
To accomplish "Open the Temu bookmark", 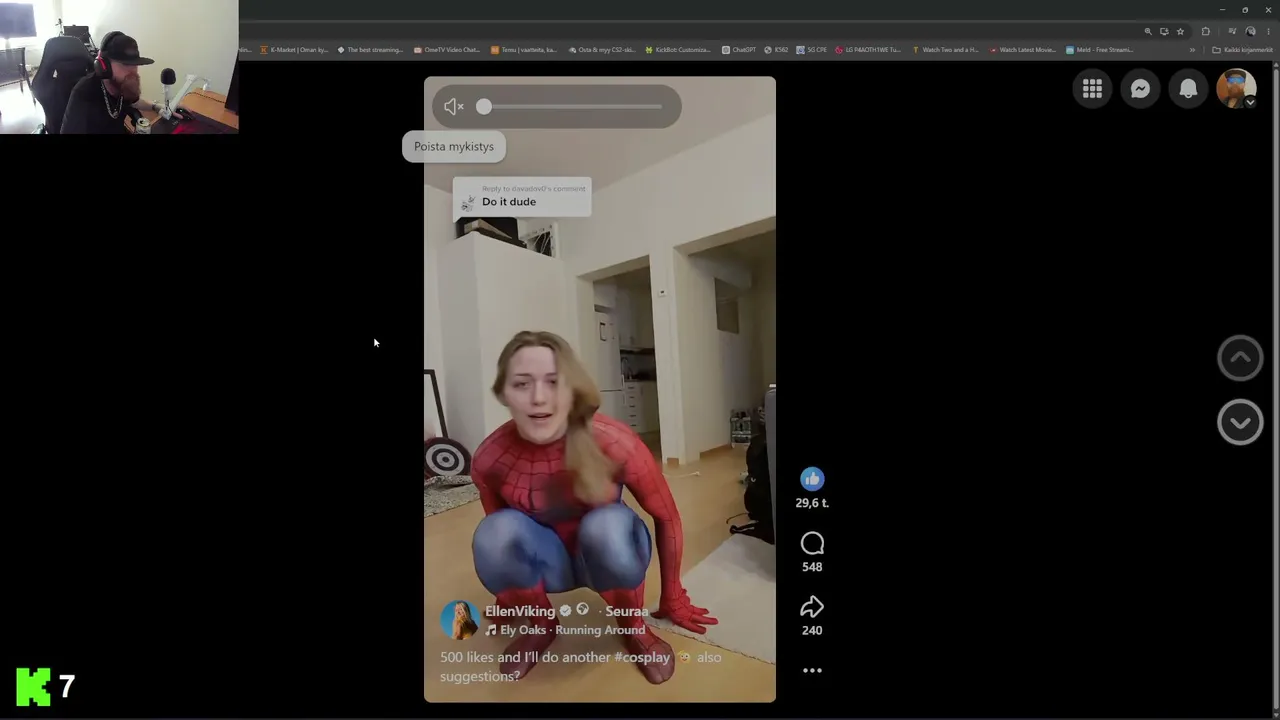I will [524, 49].
